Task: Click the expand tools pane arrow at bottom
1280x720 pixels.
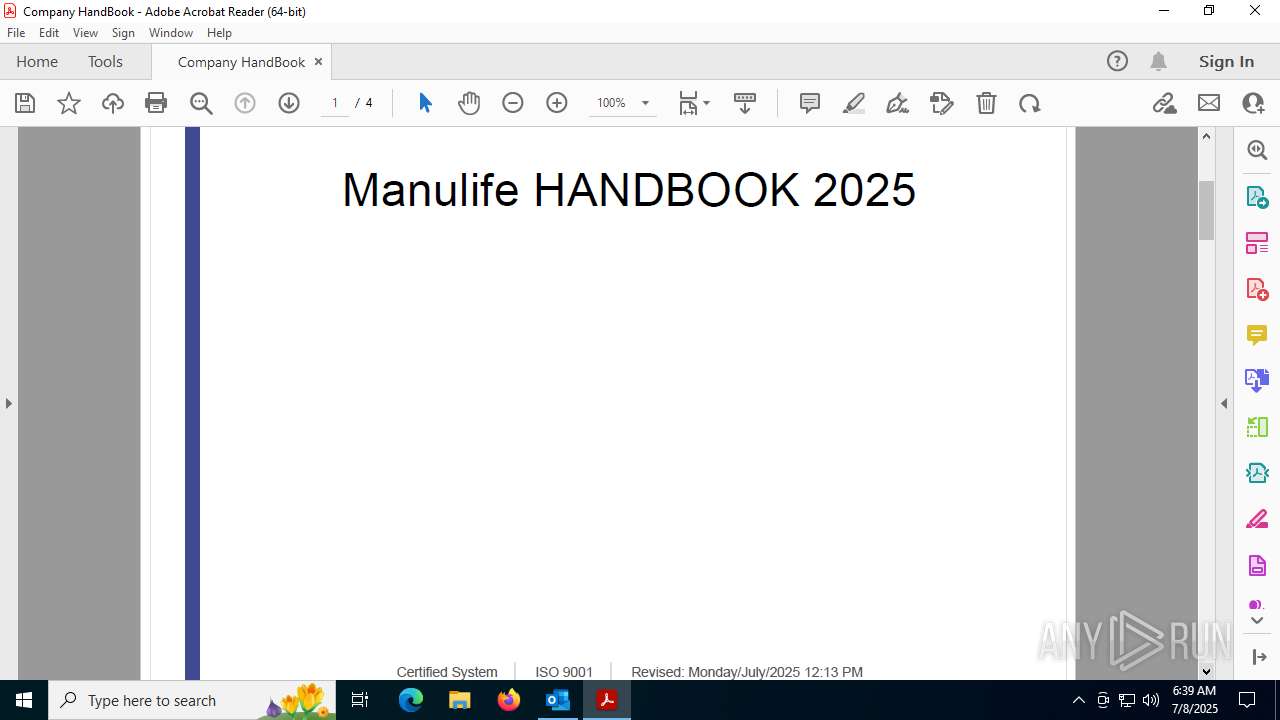Action: pos(1258,657)
